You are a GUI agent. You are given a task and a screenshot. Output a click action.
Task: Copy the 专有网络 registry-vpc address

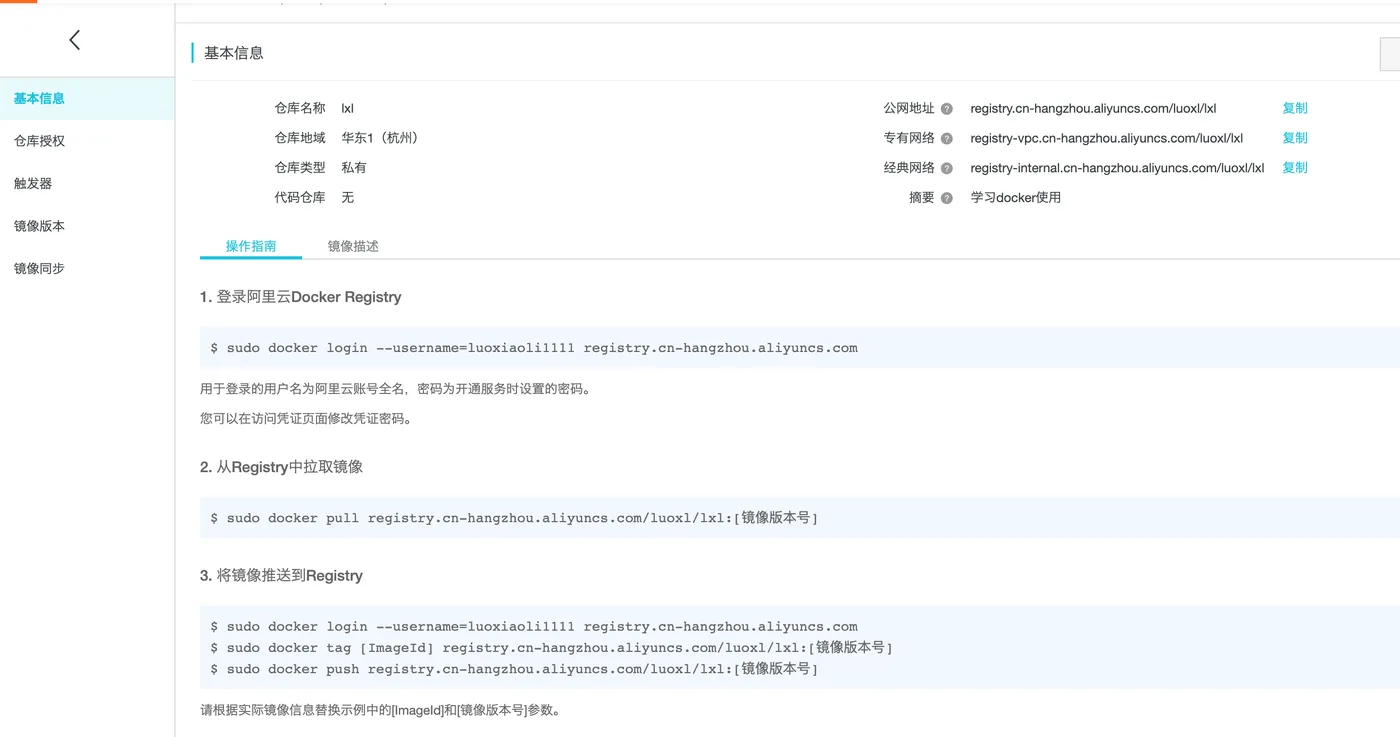pyautogui.click(x=1295, y=138)
